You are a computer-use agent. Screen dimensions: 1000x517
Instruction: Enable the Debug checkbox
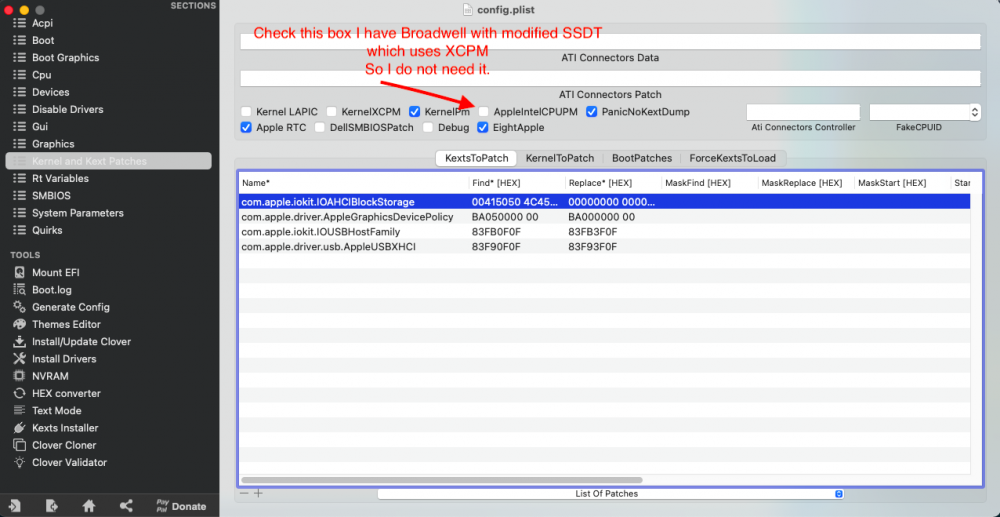(x=428, y=127)
